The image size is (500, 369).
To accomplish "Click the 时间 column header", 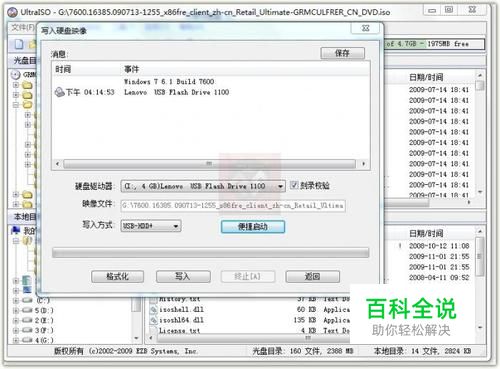I will pos(63,69).
